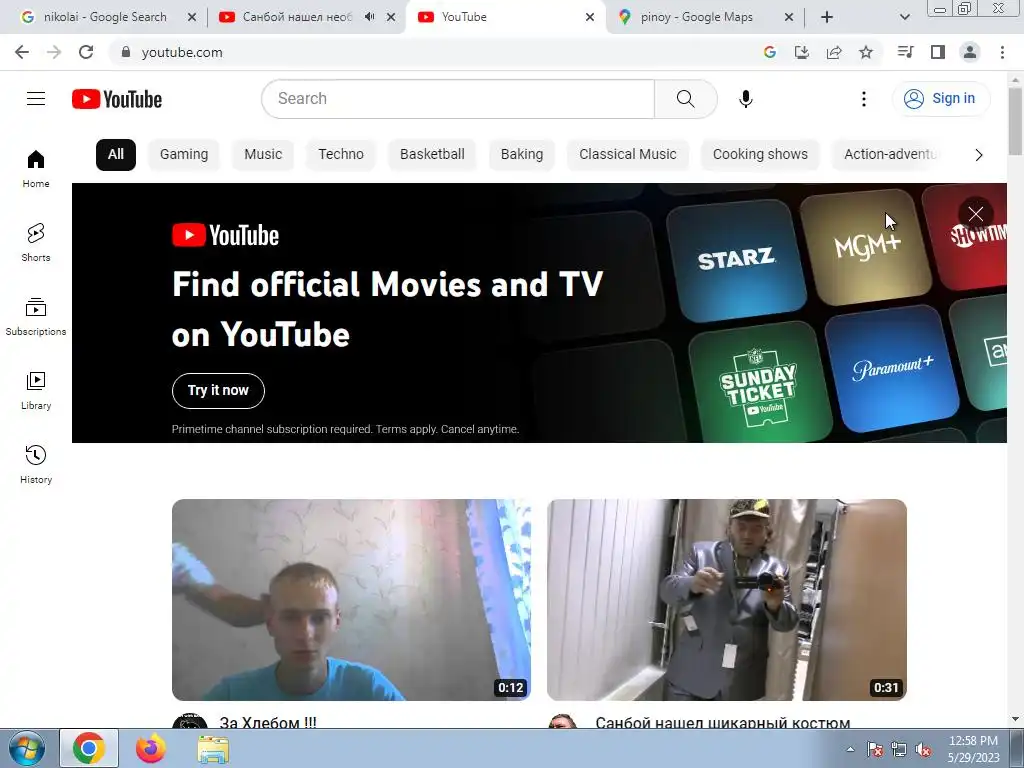Open History in the sidebar

pos(36,464)
